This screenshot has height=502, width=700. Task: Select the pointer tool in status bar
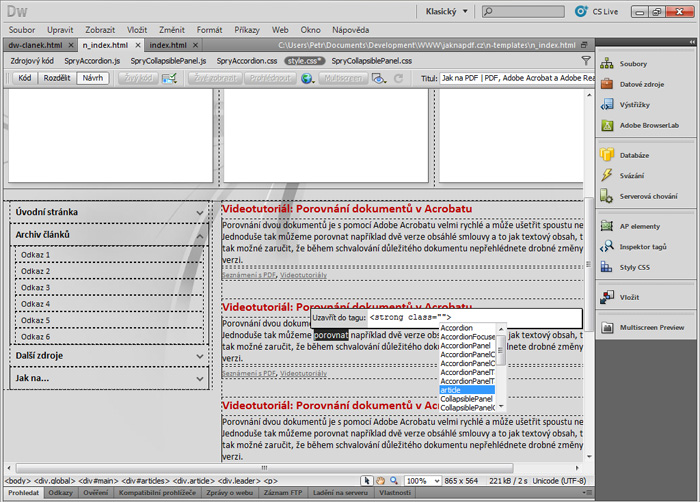pyautogui.click(x=367, y=481)
